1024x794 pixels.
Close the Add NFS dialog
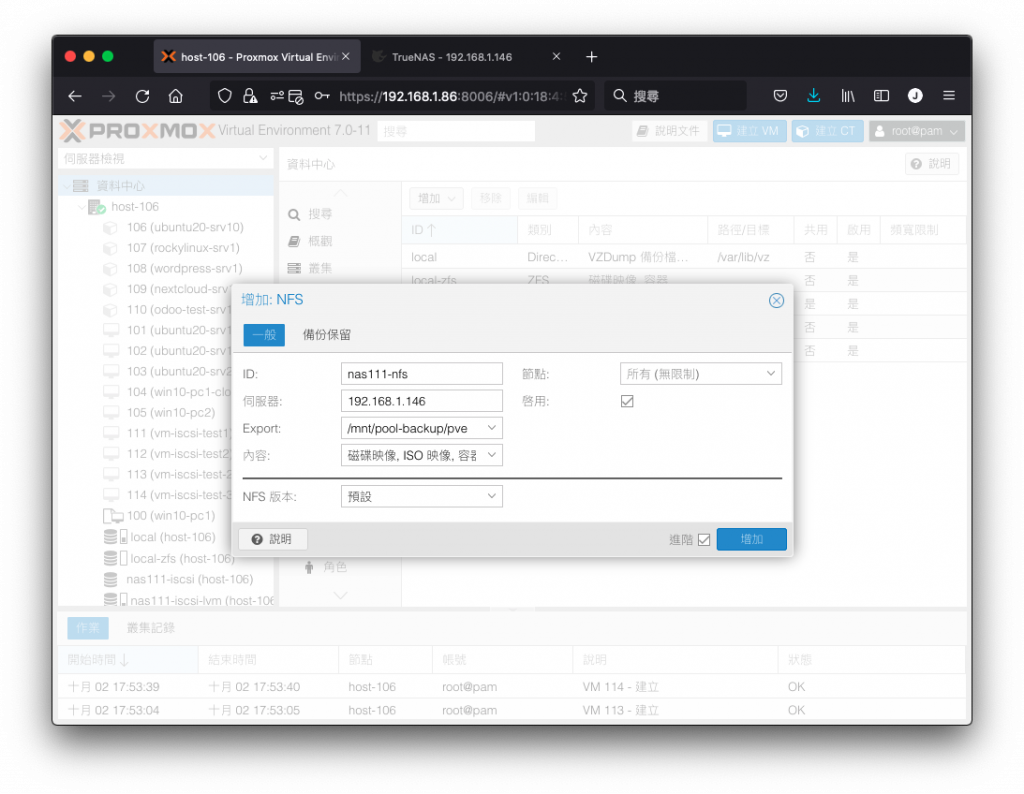coord(776,300)
